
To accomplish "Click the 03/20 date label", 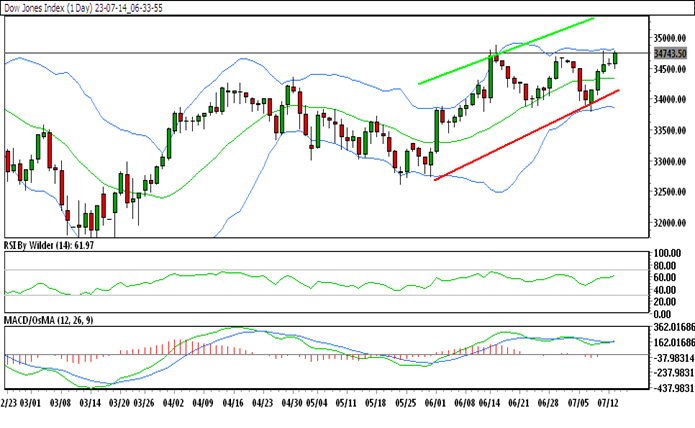I will click(x=119, y=403).
